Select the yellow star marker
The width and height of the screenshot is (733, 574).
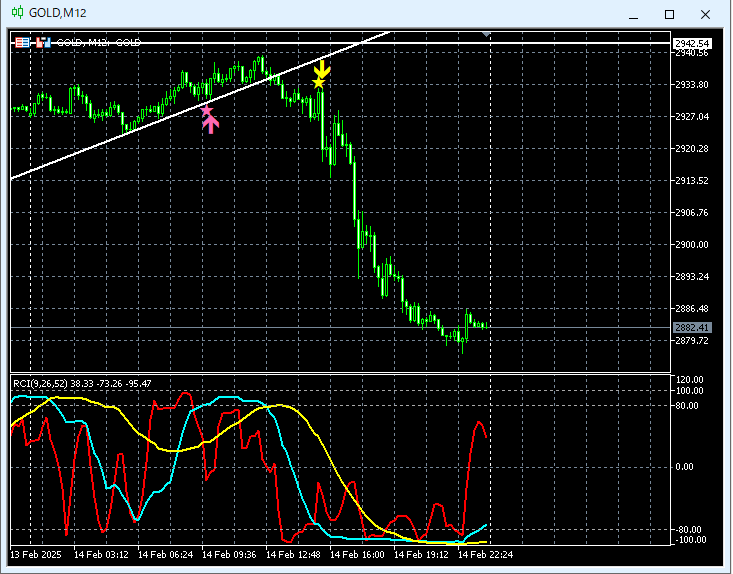(318, 83)
